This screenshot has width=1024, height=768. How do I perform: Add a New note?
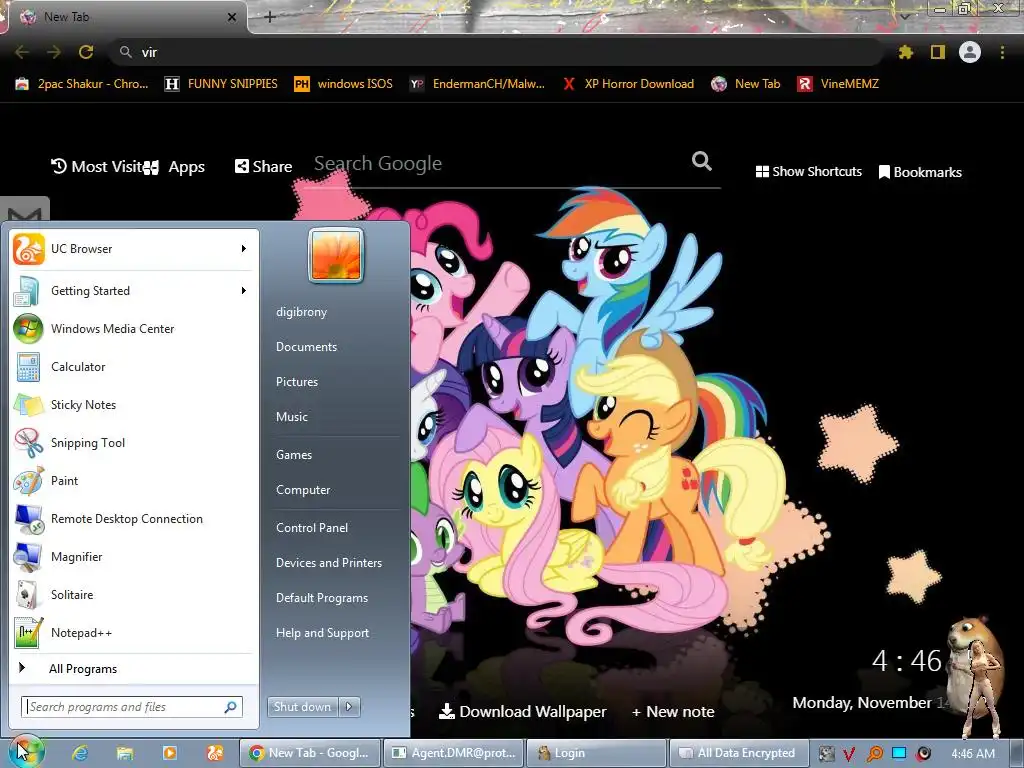coord(673,712)
